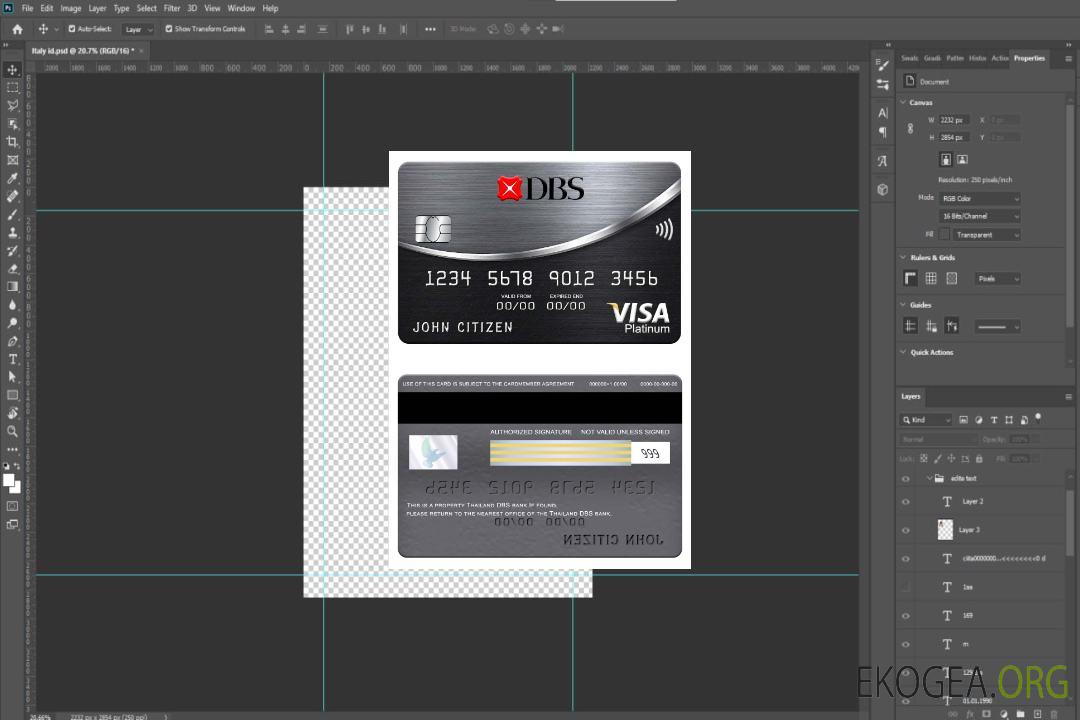Viewport: 1080px width, 720px height.
Task: Open the layer filter Kind dropdown
Action: tap(926, 420)
